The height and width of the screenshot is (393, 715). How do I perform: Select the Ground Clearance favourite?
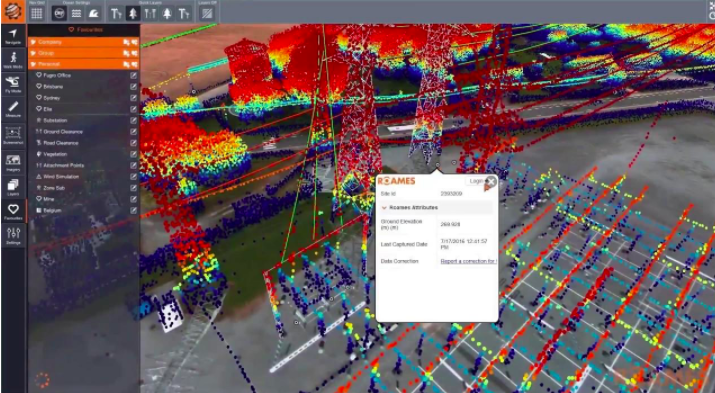click(x=63, y=132)
